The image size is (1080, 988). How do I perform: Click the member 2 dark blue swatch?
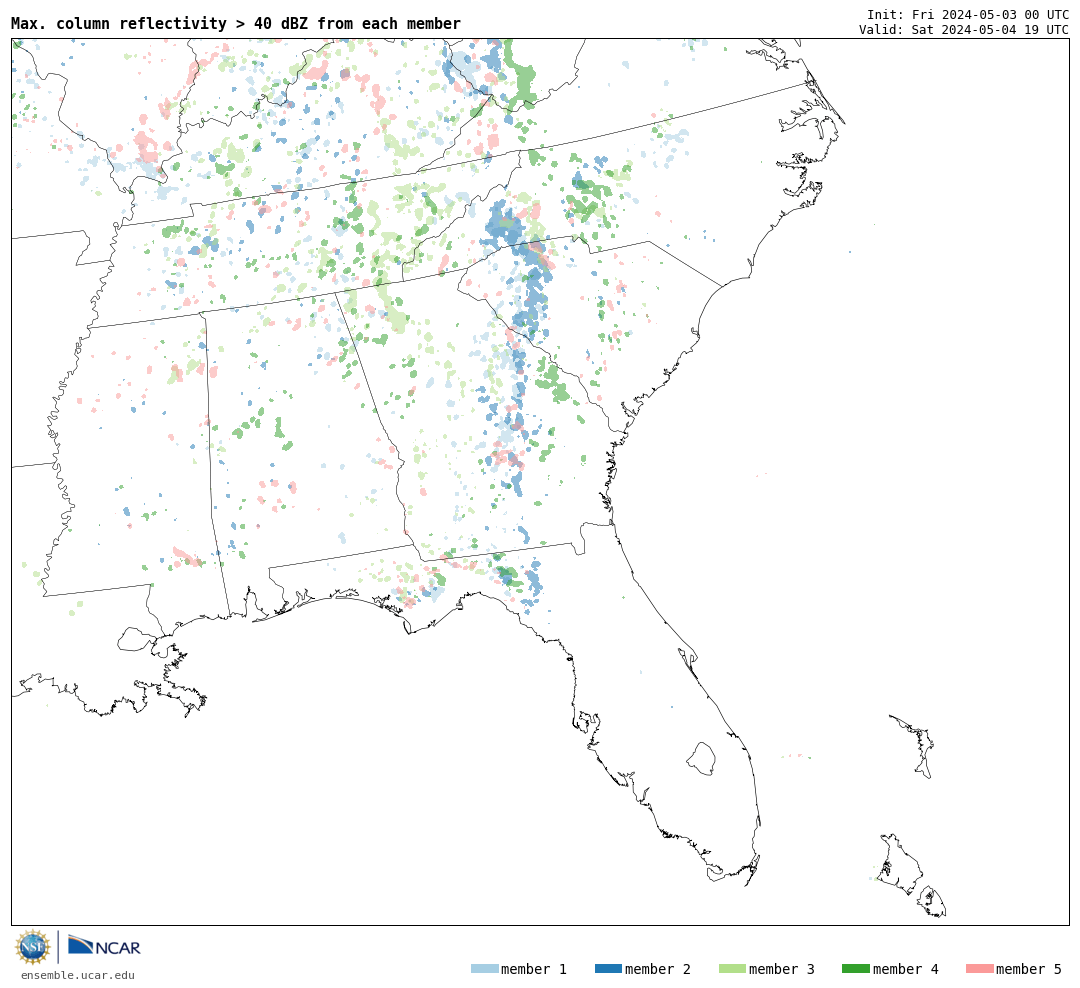point(608,968)
